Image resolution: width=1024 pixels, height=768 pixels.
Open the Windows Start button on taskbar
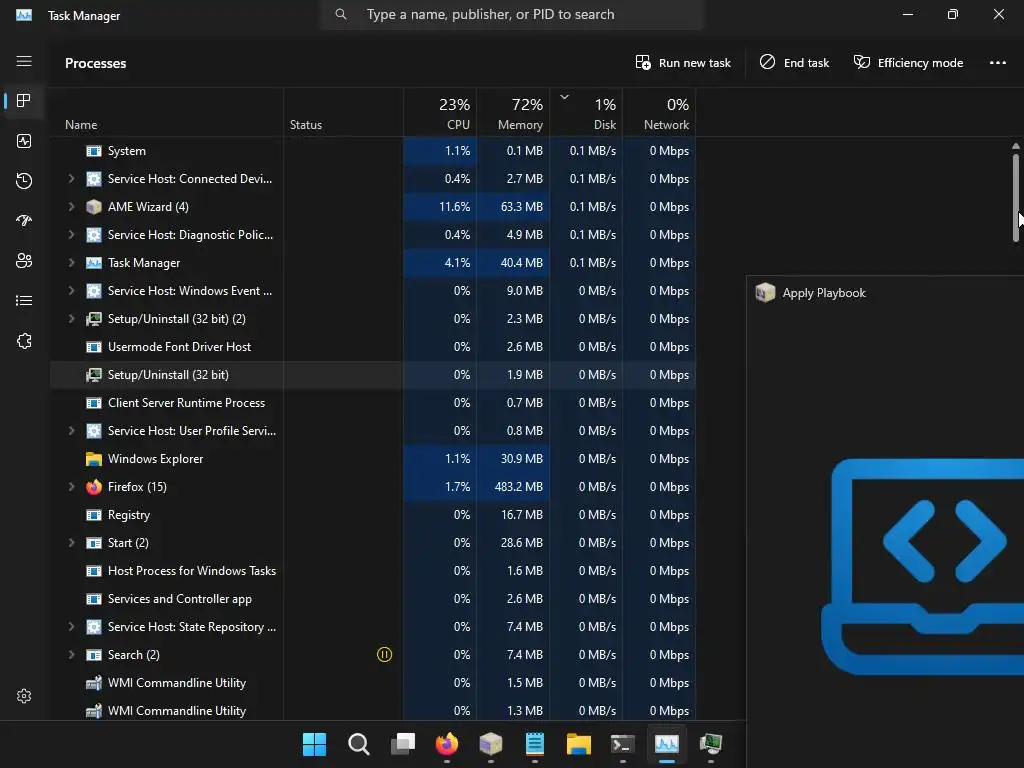pos(314,744)
